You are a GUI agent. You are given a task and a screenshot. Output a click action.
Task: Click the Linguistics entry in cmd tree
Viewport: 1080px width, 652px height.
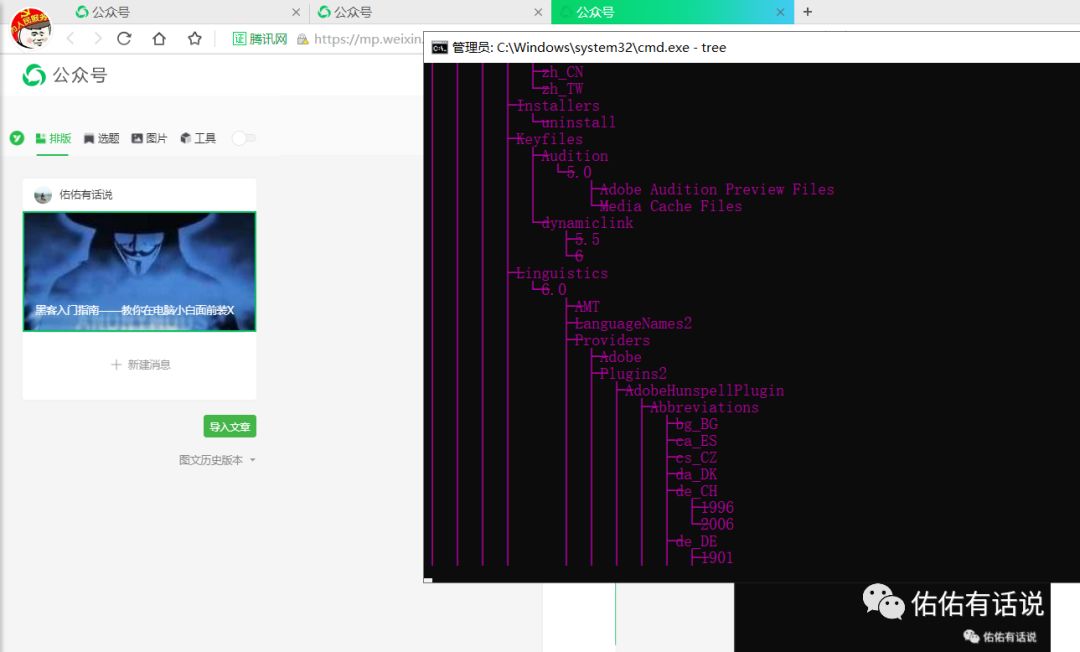pyautogui.click(x=562, y=273)
